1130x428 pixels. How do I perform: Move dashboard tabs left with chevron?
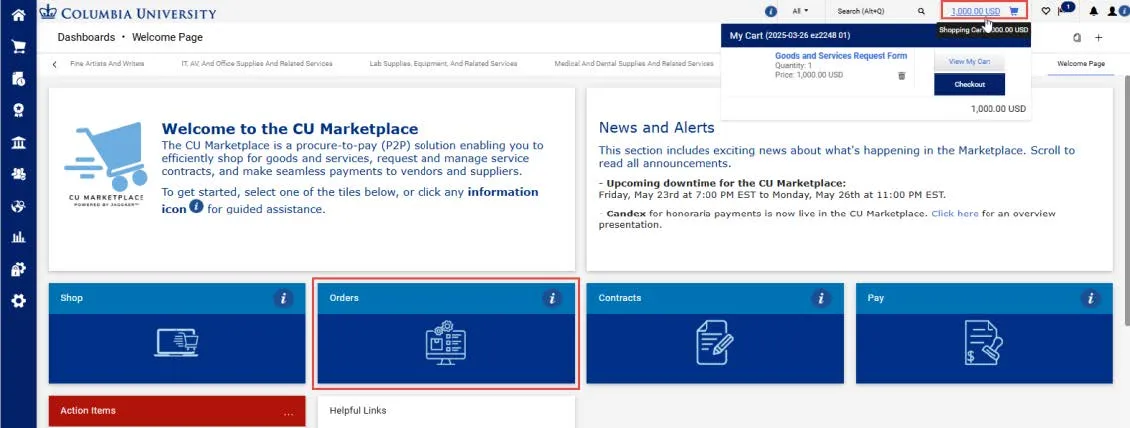55,64
